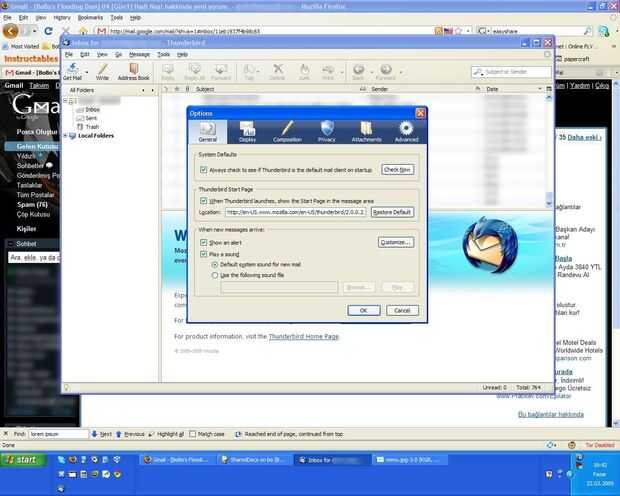Confirm Options dialog with OK
This screenshot has height=496, width=620.
click(x=364, y=310)
